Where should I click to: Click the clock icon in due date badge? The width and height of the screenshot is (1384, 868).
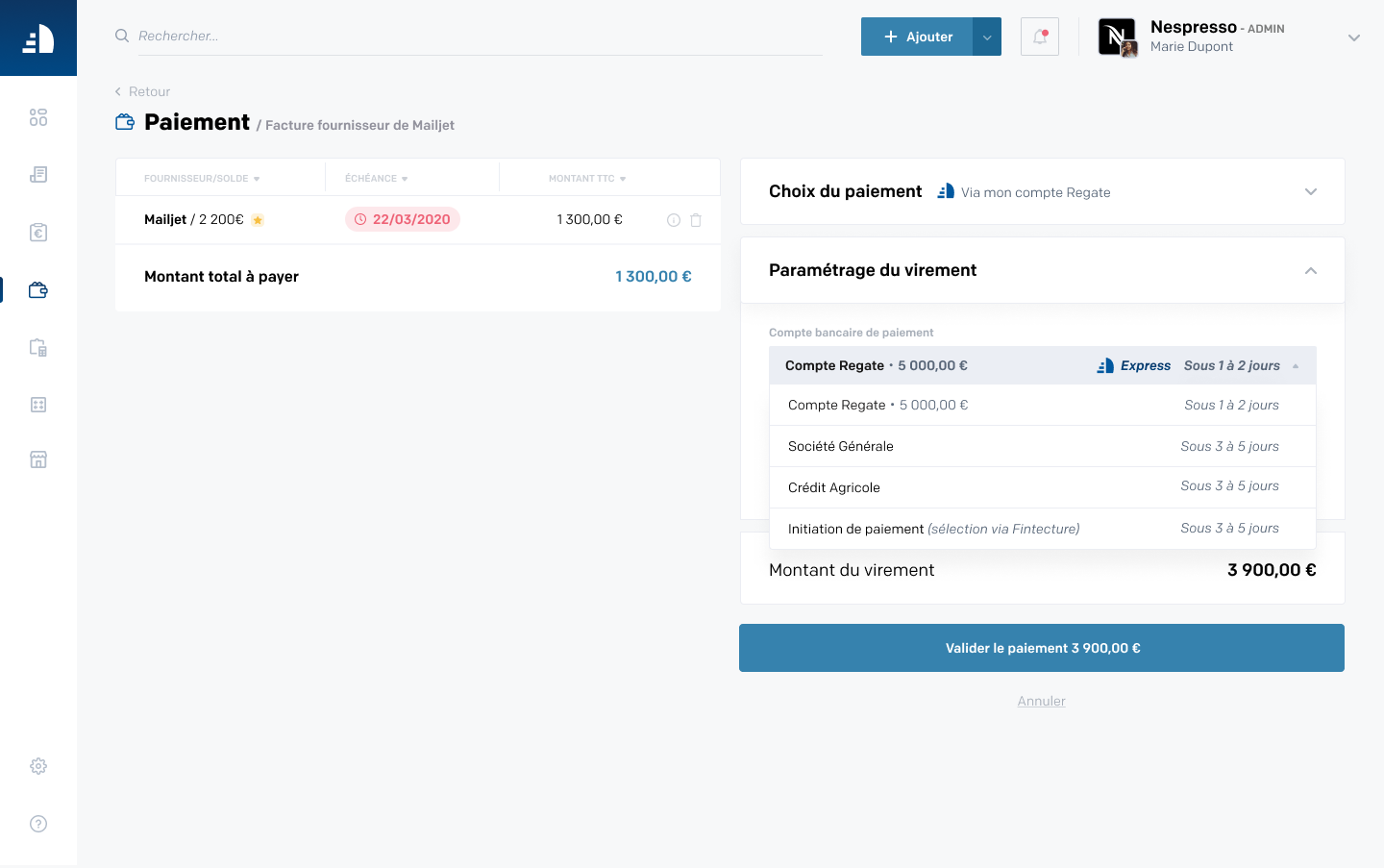(x=360, y=219)
